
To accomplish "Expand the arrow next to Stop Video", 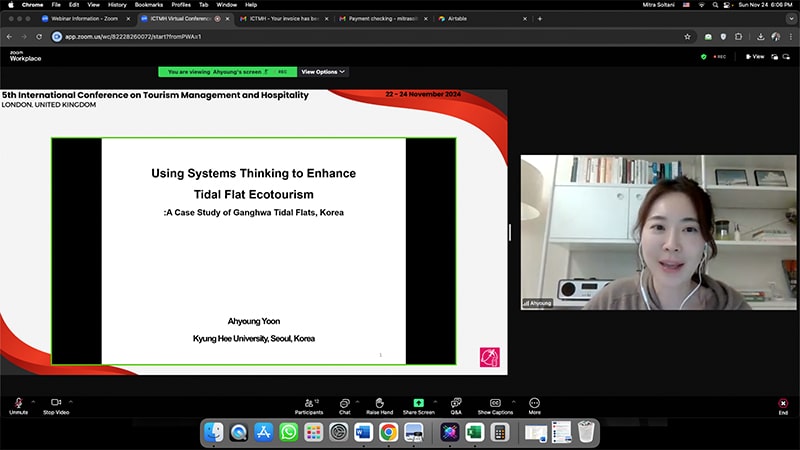I will pyautogui.click(x=71, y=401).
